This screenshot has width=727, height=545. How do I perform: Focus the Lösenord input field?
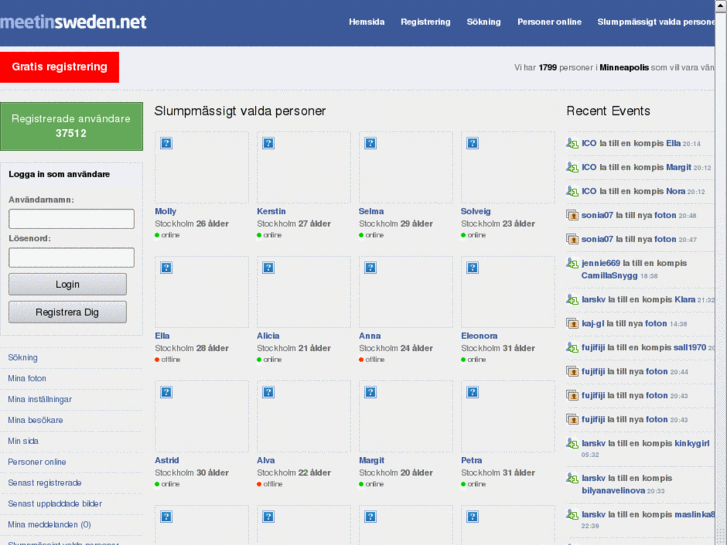coord(71,257)
